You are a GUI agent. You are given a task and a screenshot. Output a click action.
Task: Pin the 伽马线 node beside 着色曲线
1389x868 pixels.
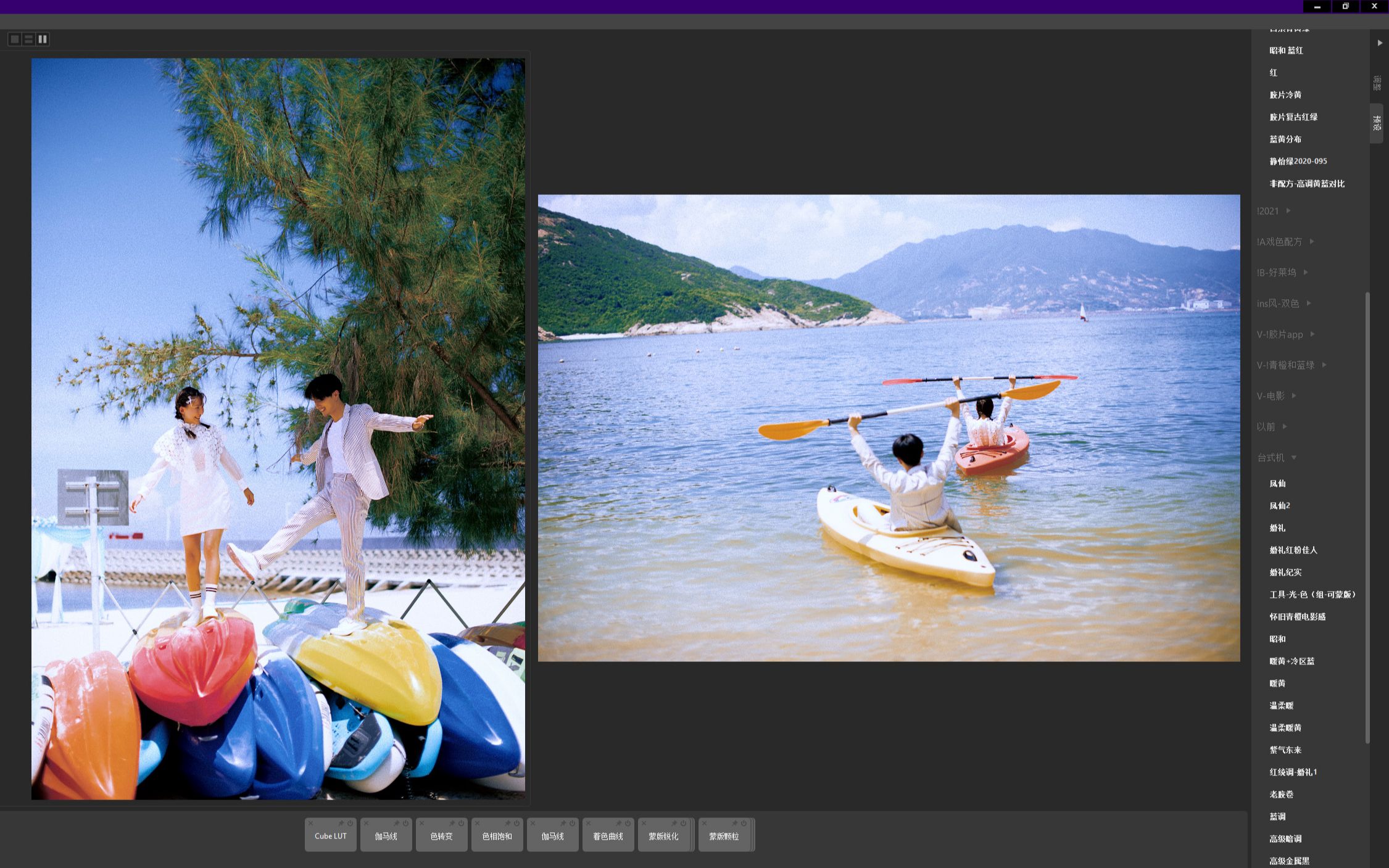[x=563, y=823]
